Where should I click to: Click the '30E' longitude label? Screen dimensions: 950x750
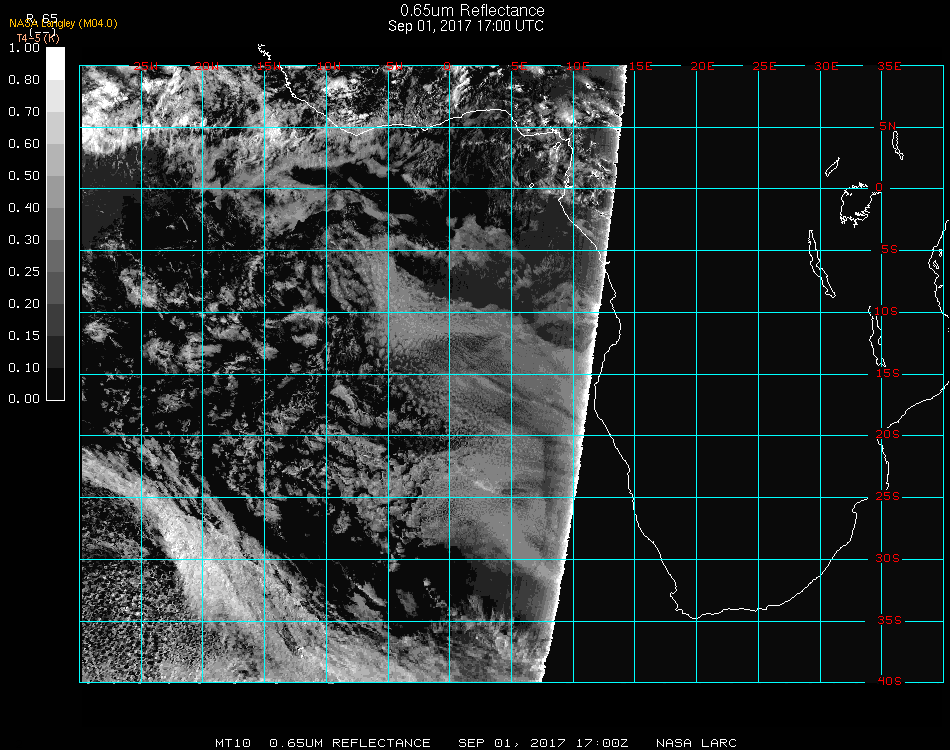coord(826,66)
